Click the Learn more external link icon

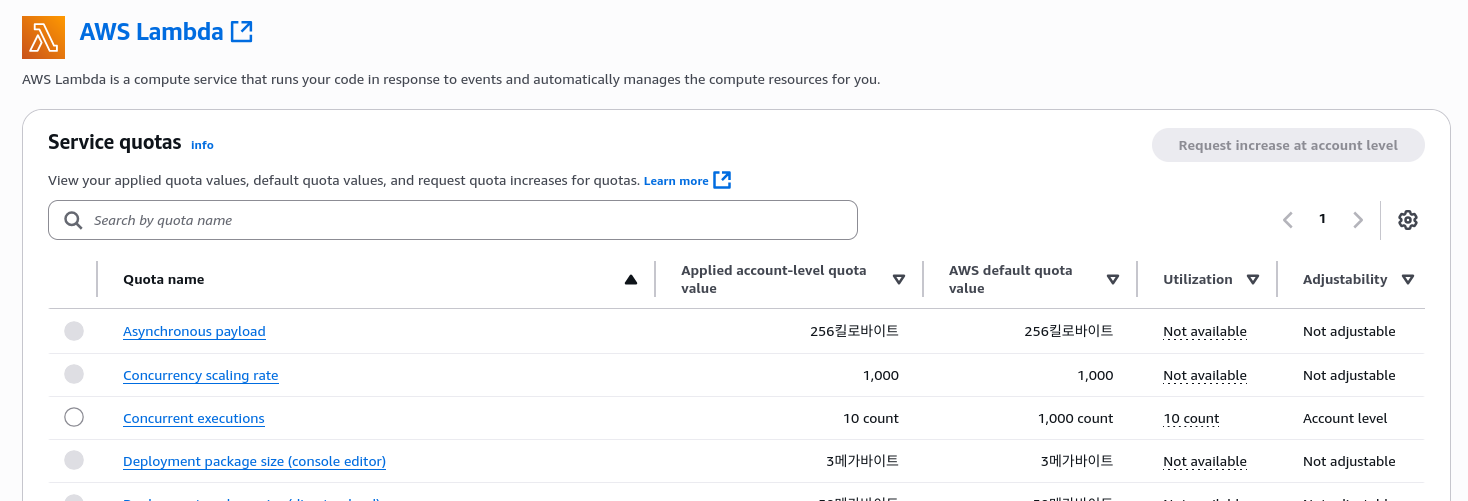722,180
